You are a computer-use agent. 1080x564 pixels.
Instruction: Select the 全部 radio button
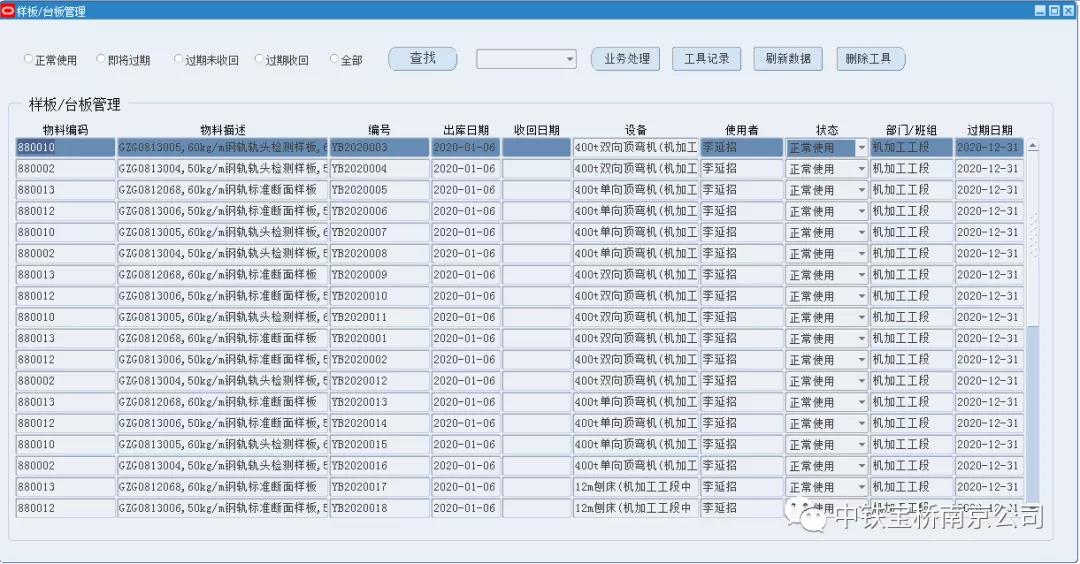point(335,59)
